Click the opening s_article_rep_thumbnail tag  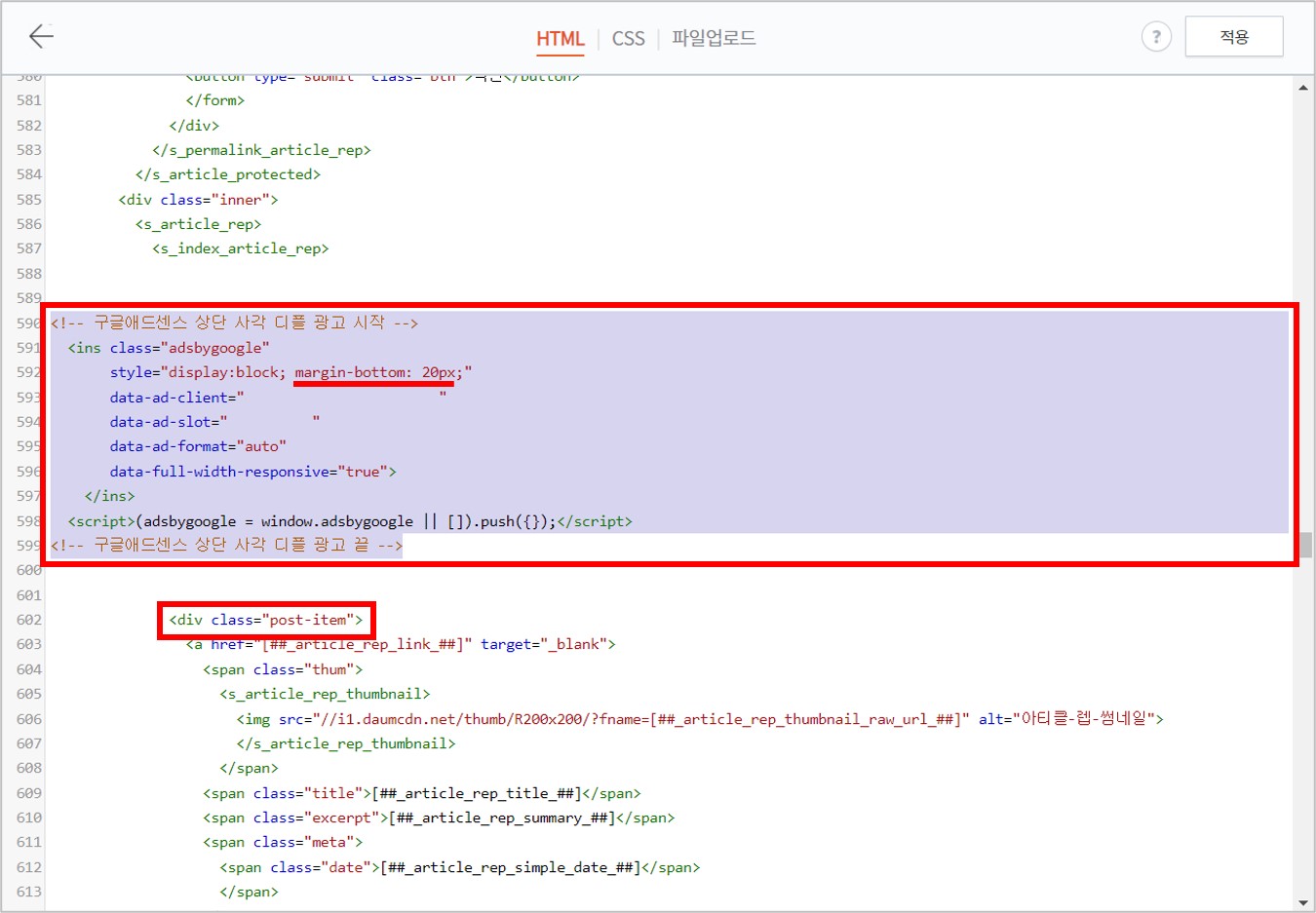pyautogui.click(x=325, y=694)
